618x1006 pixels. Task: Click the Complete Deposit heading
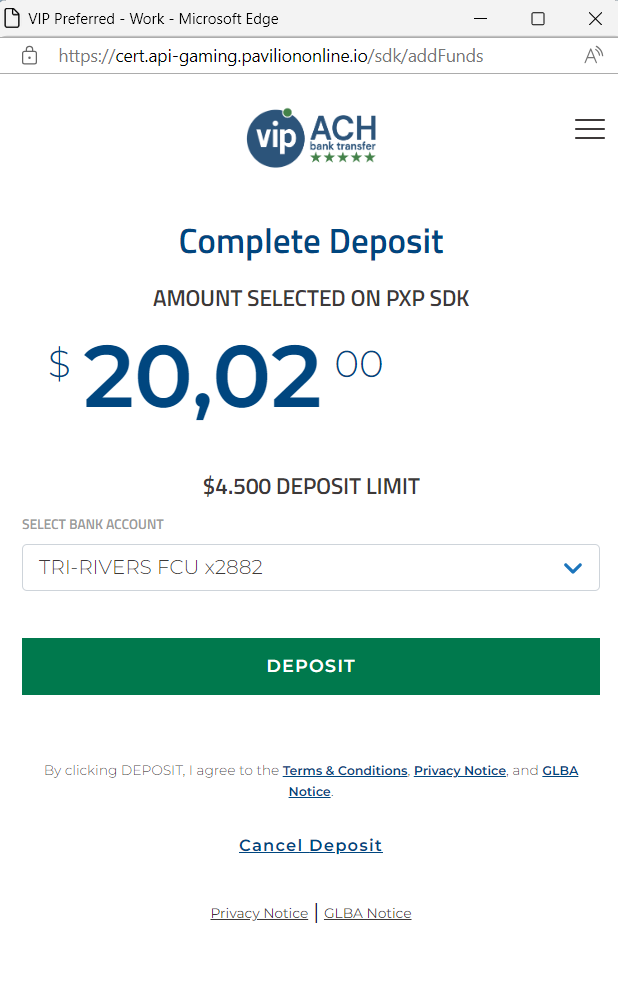tap(311, 242)
